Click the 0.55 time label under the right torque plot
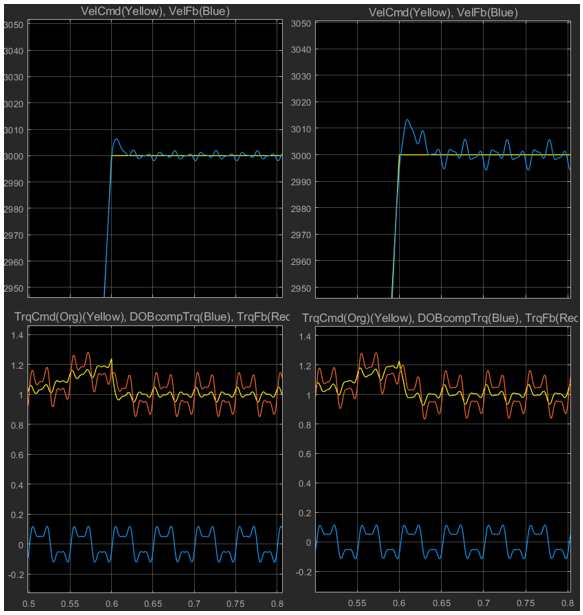Screen dimensions: 583x615 point(357,603)
